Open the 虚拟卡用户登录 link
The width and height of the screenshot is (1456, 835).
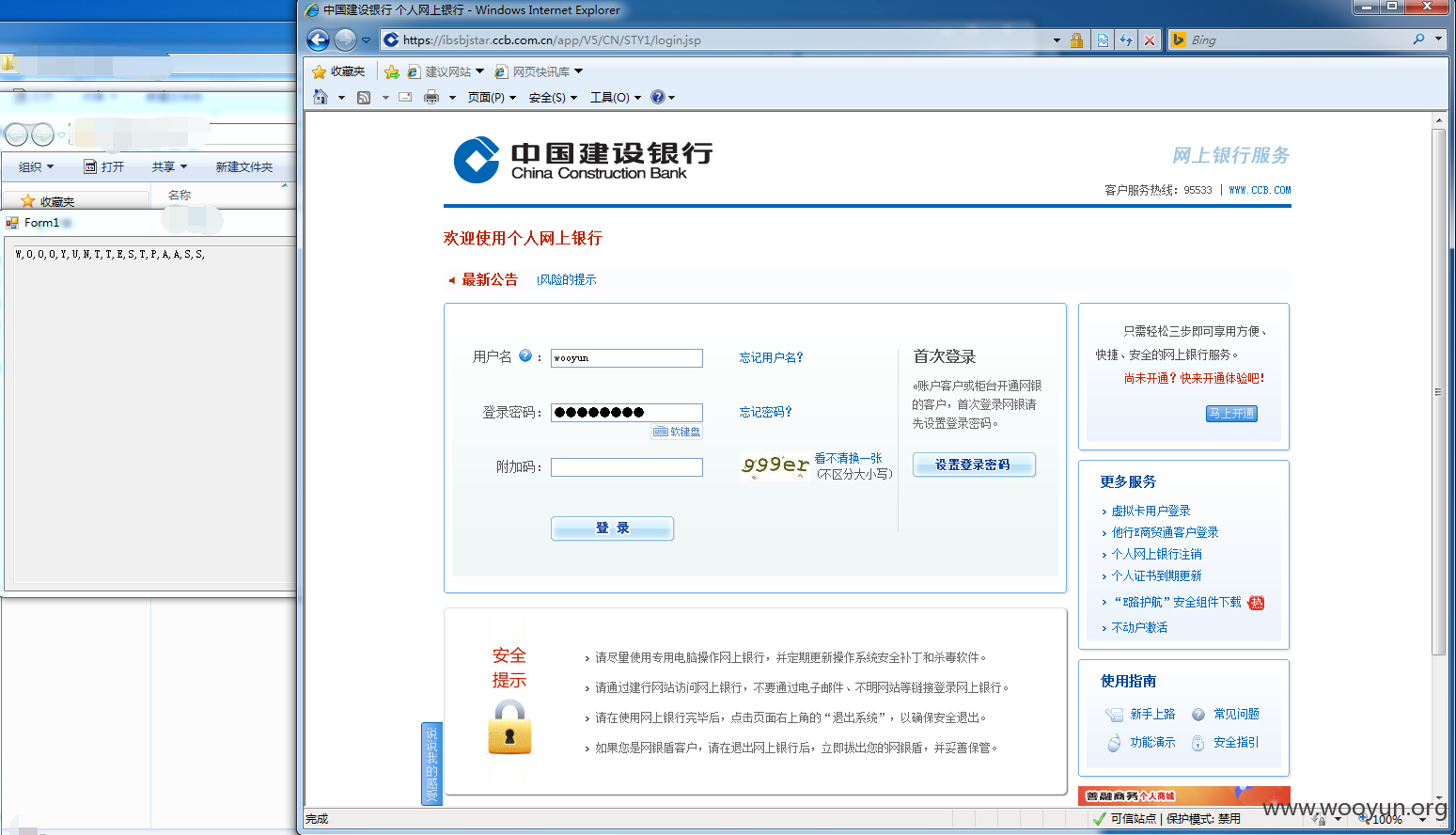tap(1151, 511)
